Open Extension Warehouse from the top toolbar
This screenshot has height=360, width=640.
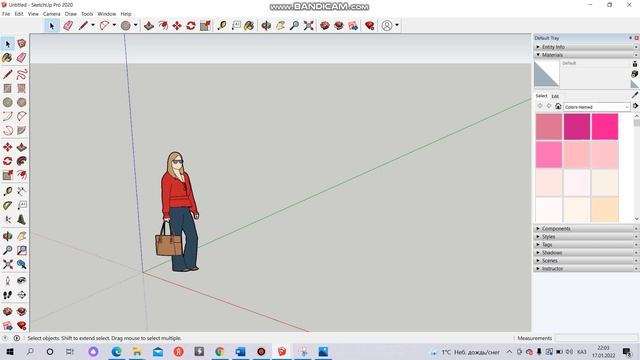coord(339,26)
